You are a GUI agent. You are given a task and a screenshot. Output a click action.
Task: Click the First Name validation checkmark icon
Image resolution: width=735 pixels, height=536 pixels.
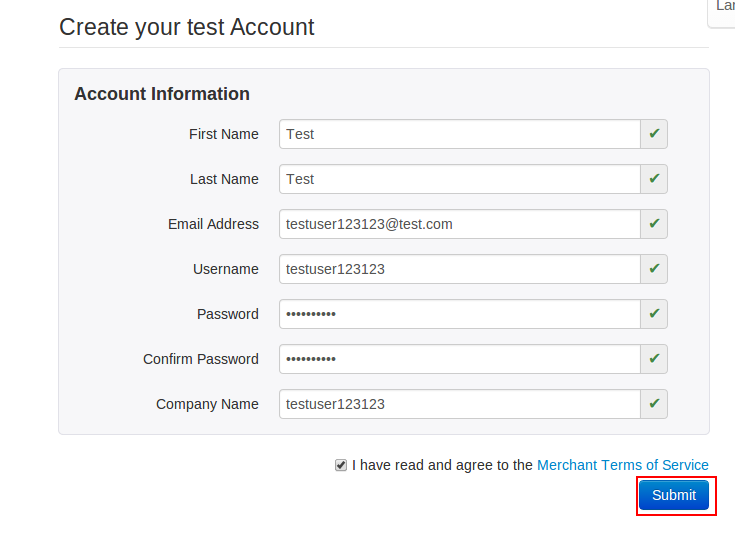654,134
